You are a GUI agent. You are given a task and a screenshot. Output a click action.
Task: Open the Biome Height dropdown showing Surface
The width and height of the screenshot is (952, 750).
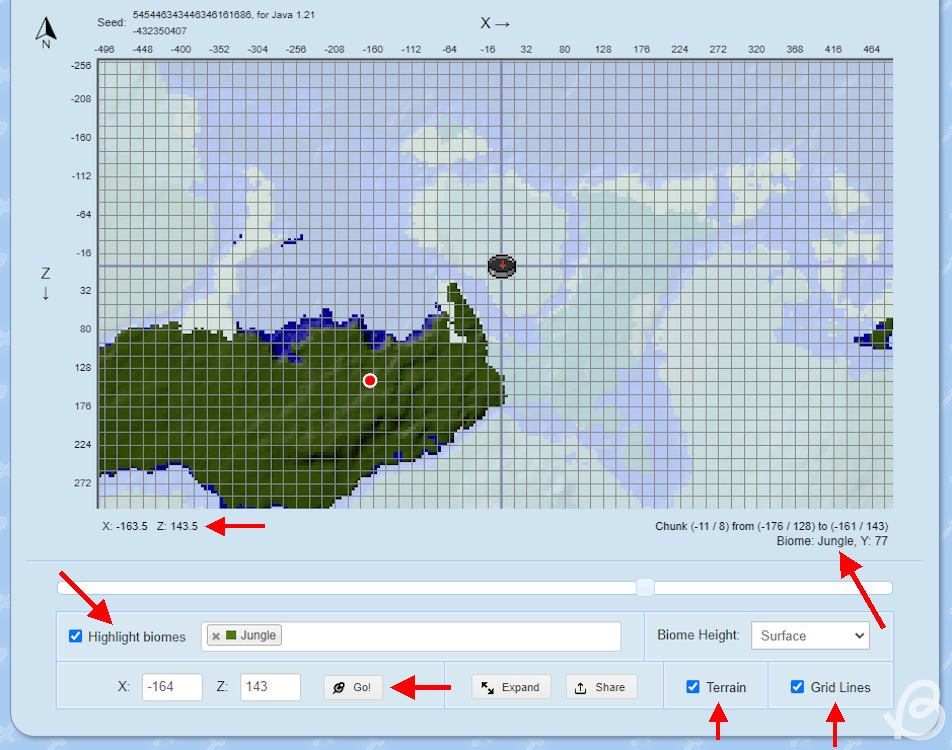(810, 635)
